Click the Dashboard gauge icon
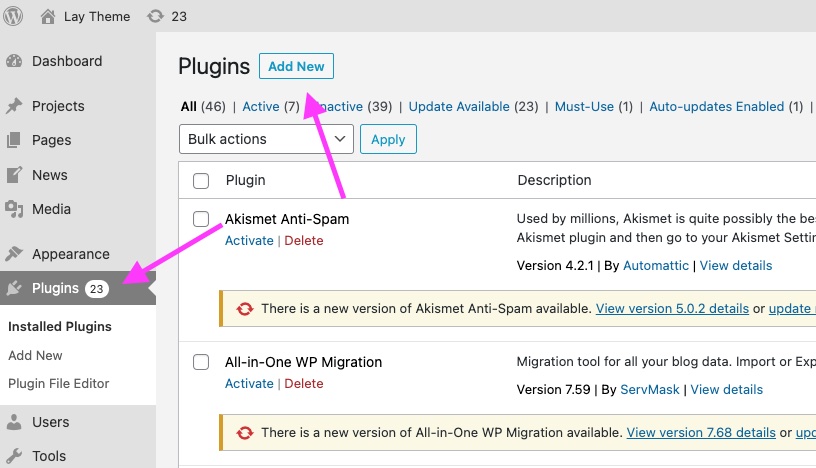The width and height of the screenshot is (816, 468). click(14, 61)
